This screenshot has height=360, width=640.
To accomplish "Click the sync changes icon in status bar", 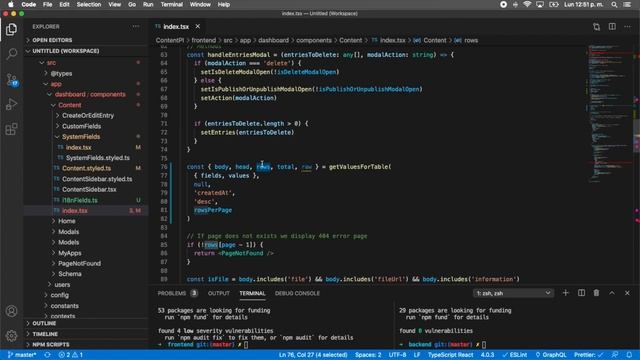I will click(x=47, y=355).
